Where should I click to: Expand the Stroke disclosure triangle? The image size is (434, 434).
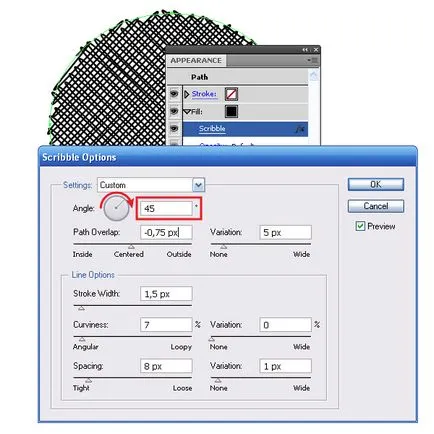187,94
